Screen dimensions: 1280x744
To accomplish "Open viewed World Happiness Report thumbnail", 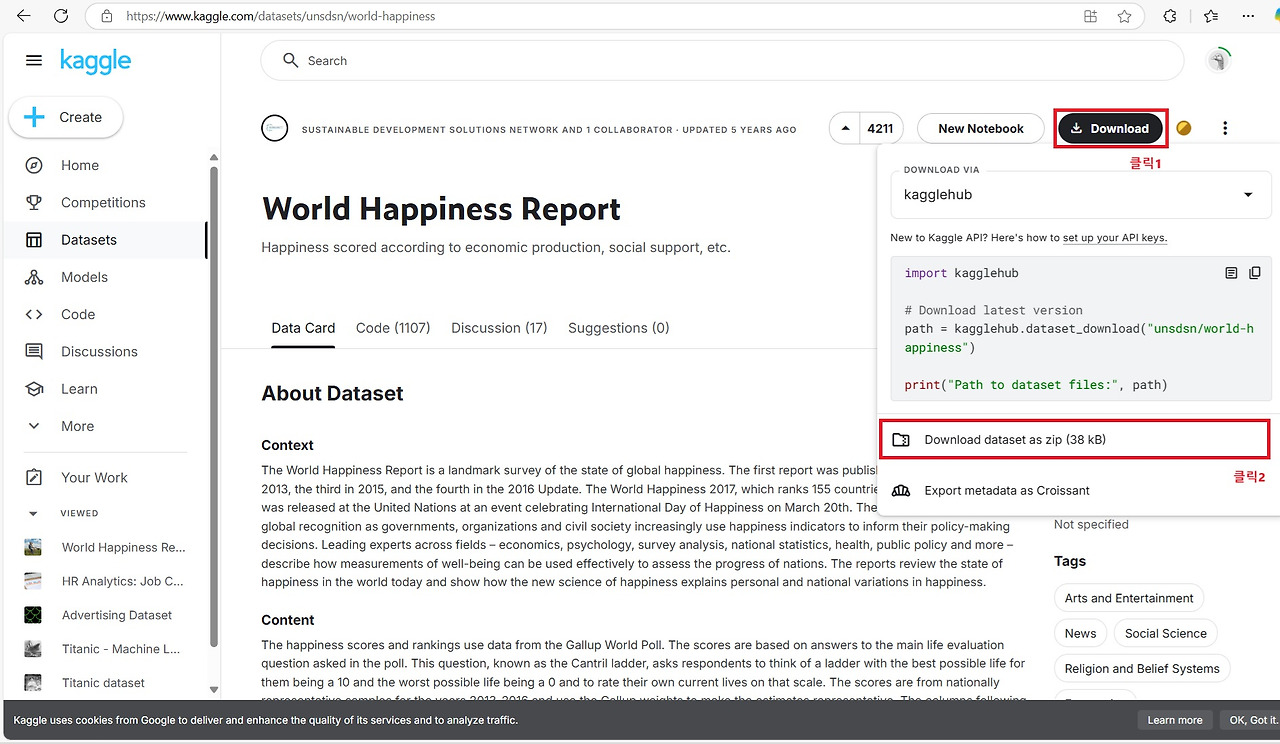I will coord(33,547).
